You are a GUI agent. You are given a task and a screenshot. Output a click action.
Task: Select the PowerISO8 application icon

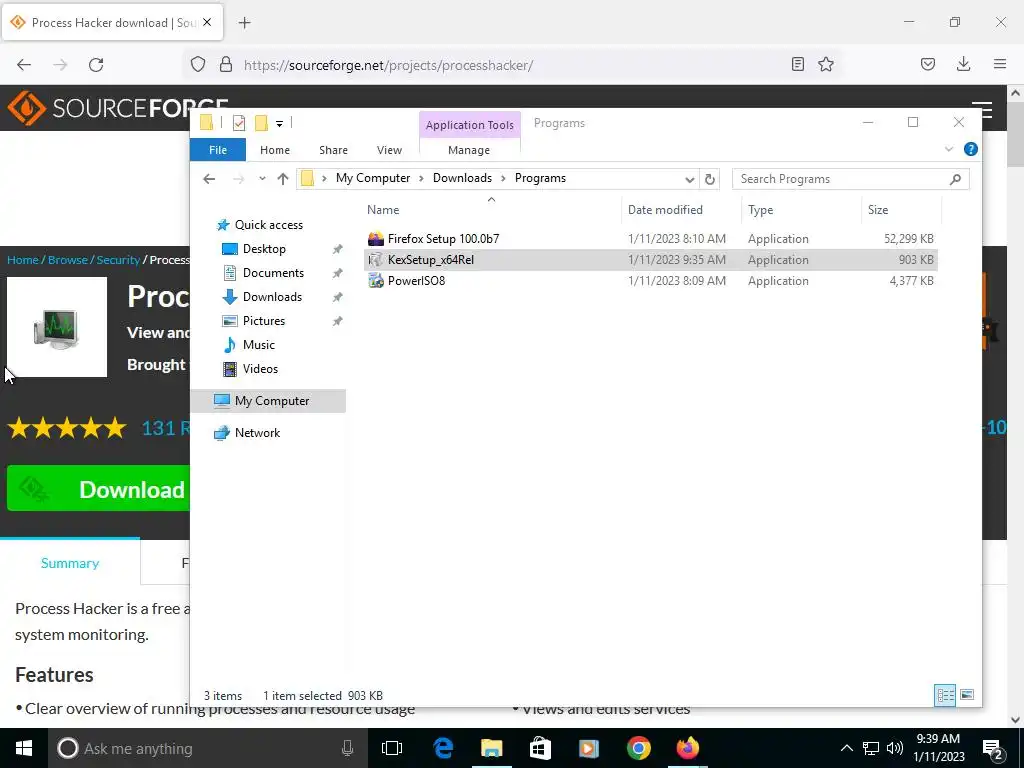point(376,281)
